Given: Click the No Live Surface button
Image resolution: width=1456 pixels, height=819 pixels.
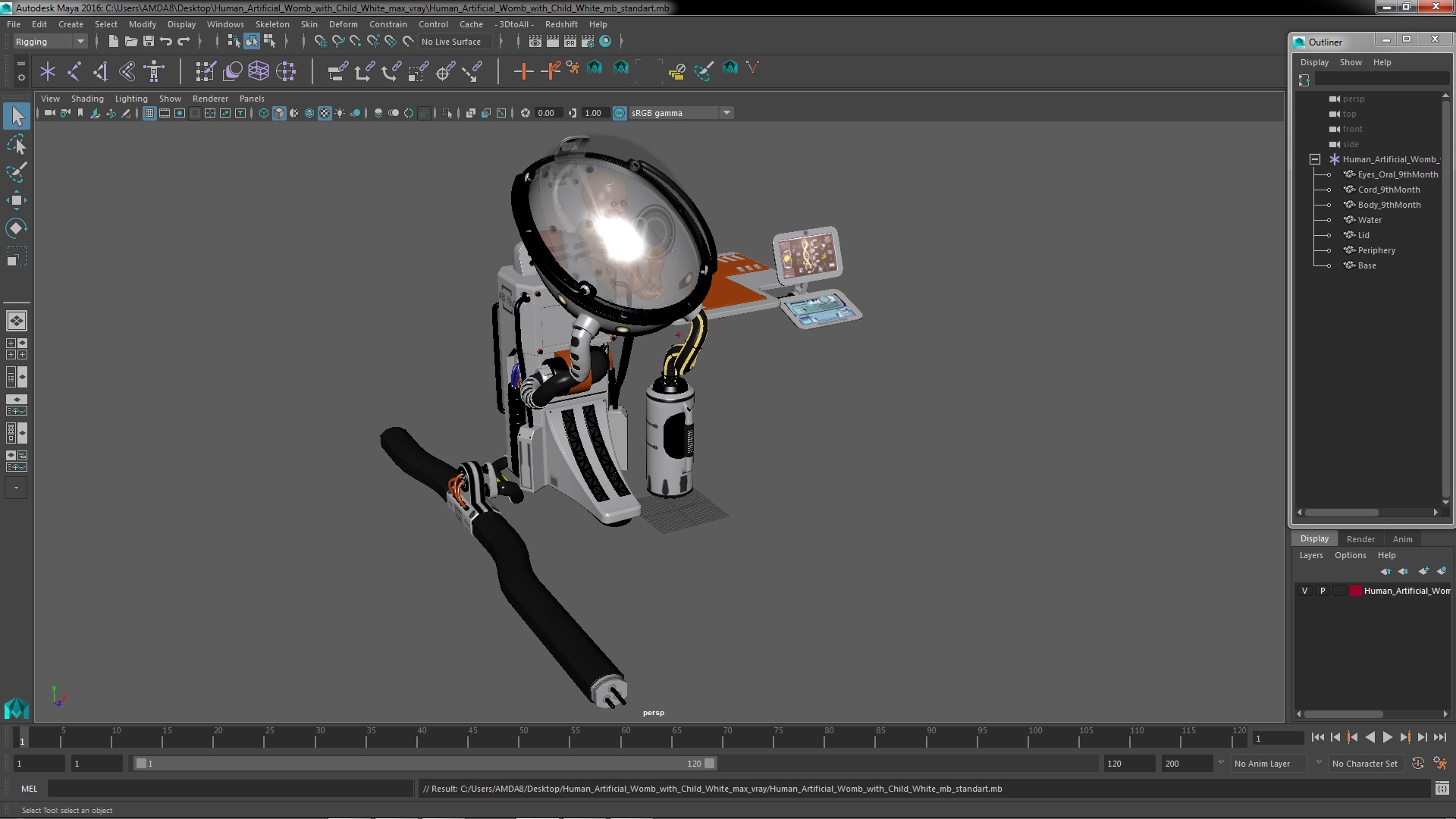Looking at the screenshot, I should point(451,42).
